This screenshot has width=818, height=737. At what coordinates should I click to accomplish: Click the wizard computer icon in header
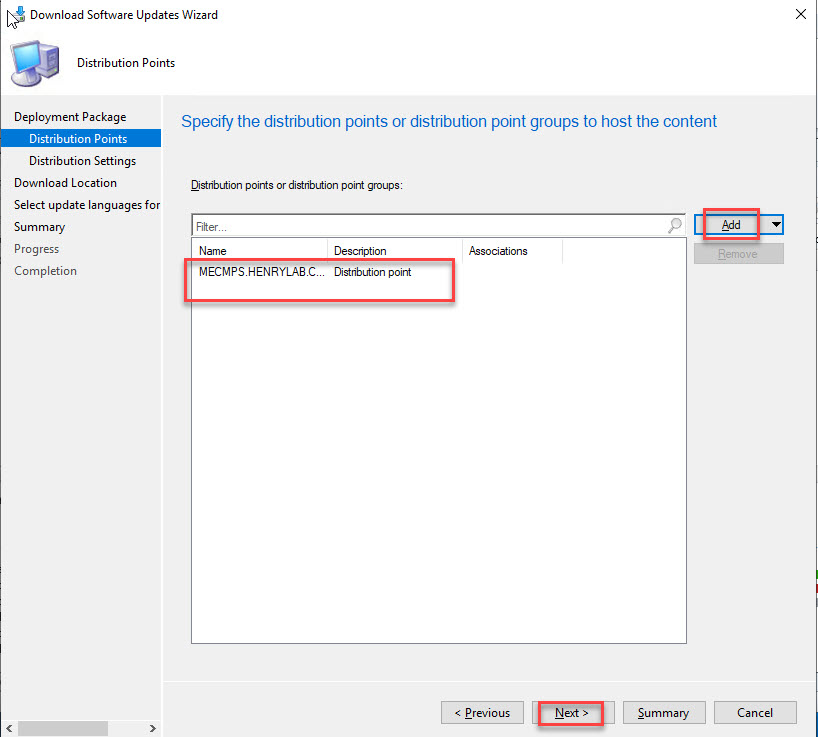tap(33, 63)
